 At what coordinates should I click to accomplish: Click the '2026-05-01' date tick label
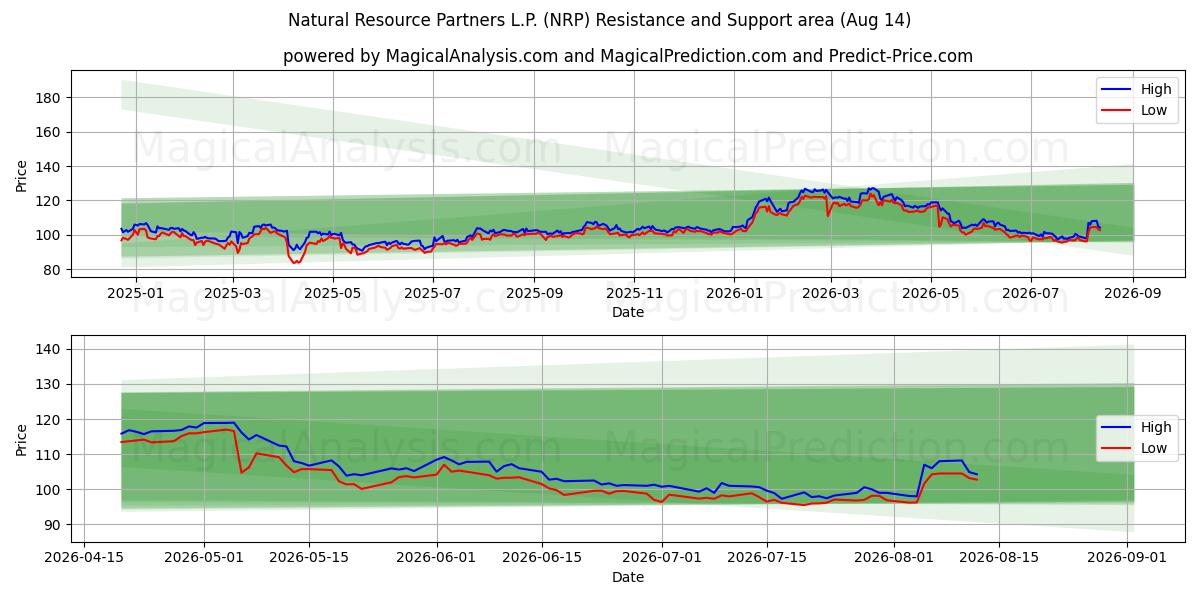pos(204,558)
